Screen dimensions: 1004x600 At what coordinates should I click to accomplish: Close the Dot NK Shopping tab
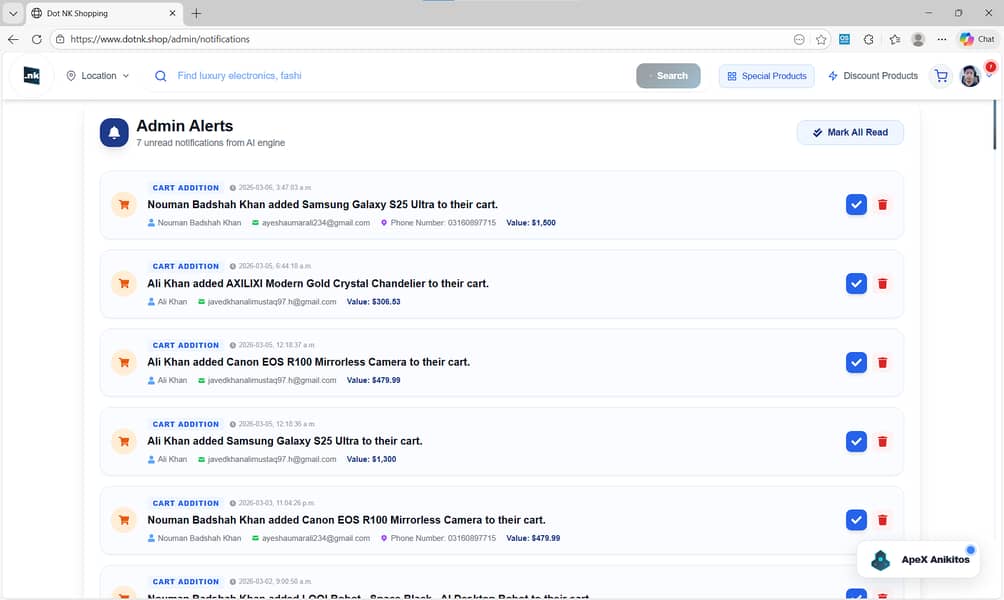(172, 13)
